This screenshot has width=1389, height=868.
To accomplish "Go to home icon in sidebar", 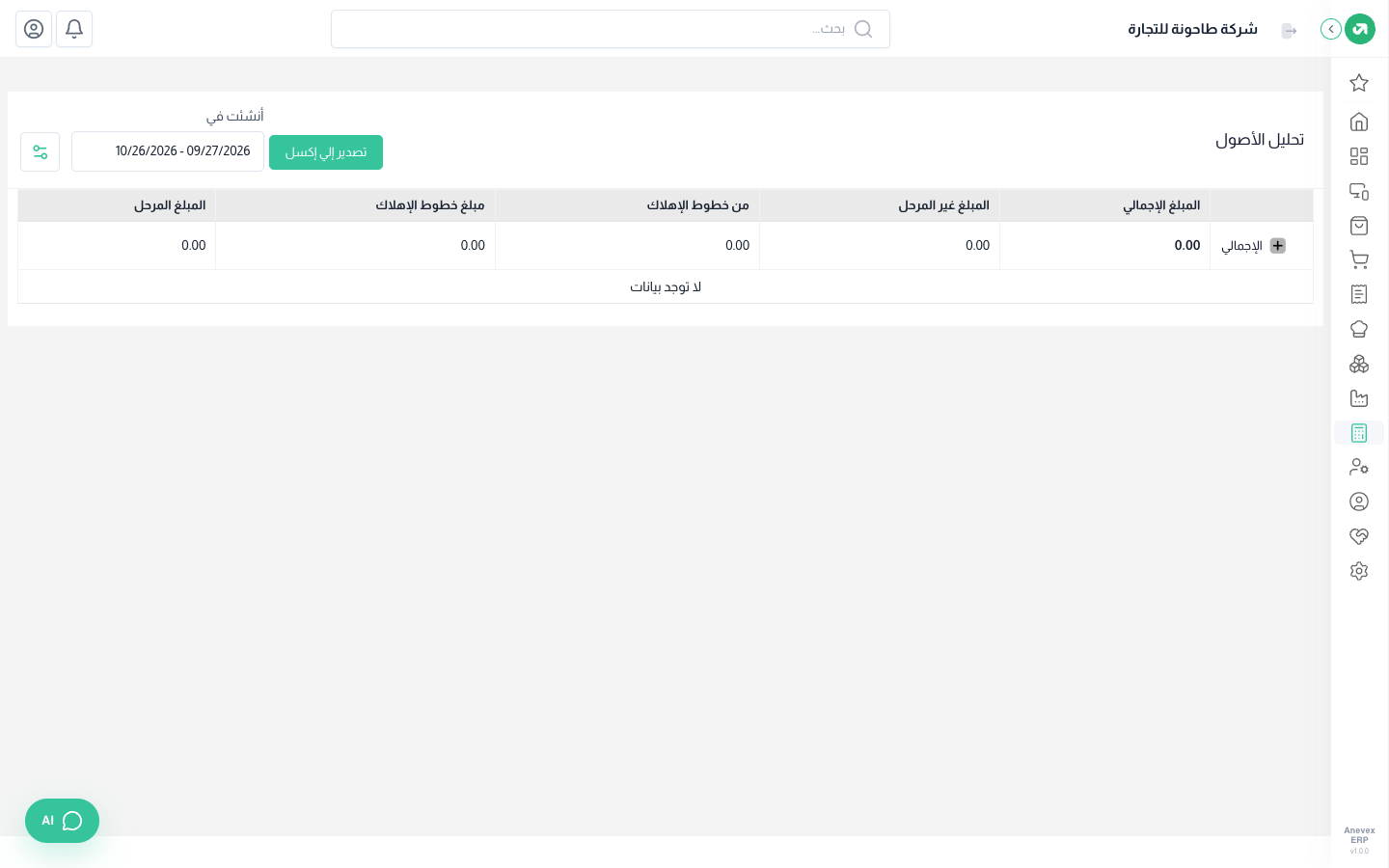I will click(1359, 122).
